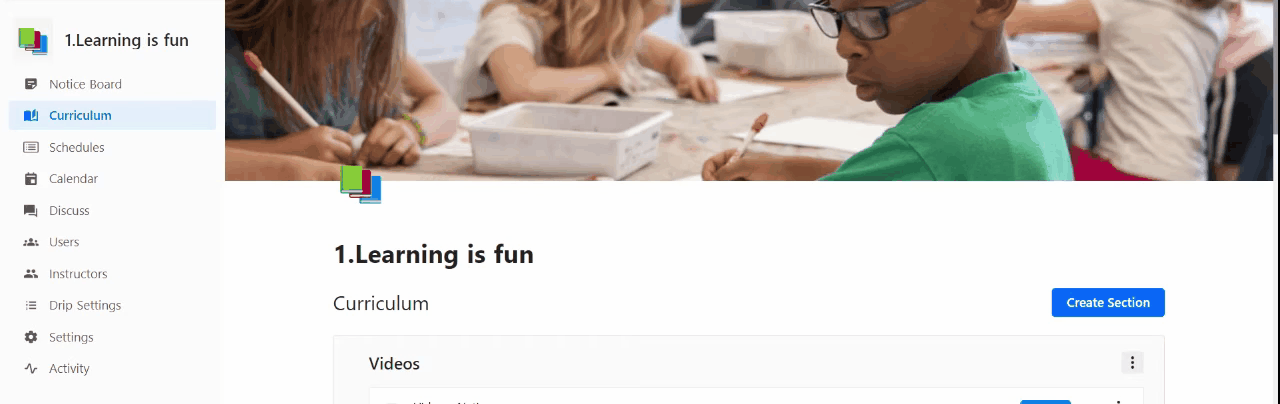Go to Users via people icon
1280x404 pixels.
pos(31,242)
